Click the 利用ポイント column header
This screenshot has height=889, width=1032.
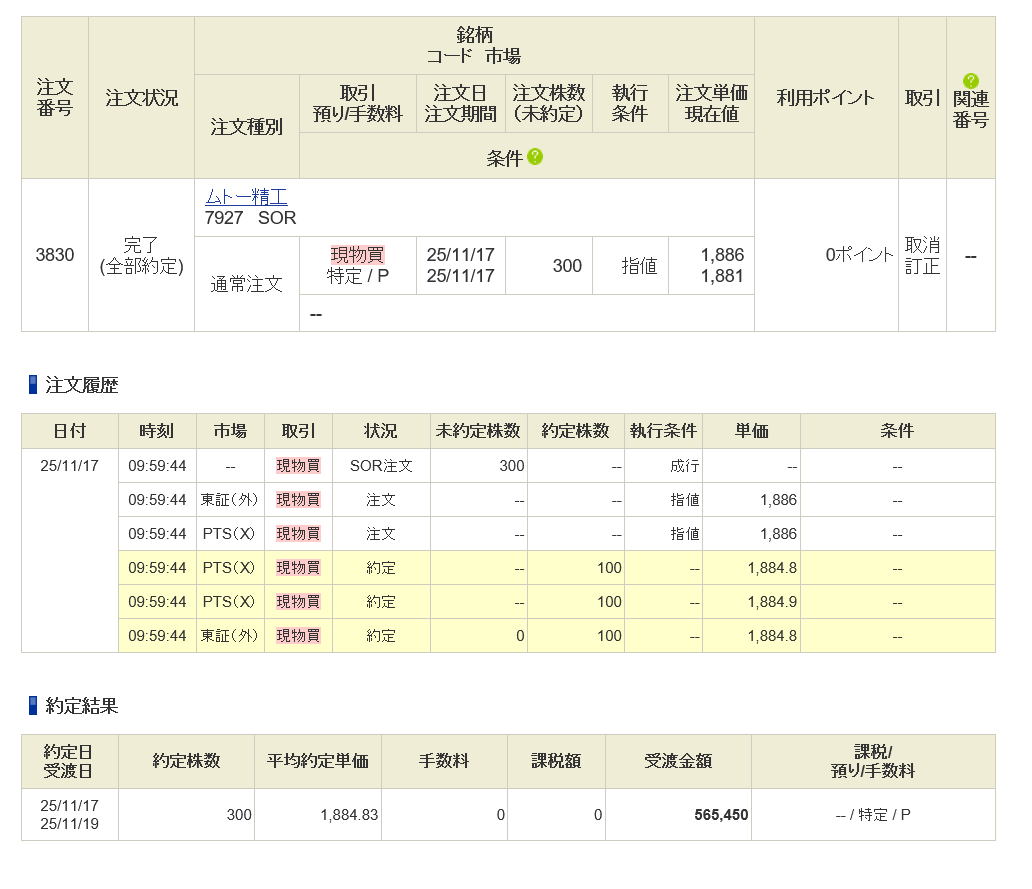click(825, 97)
